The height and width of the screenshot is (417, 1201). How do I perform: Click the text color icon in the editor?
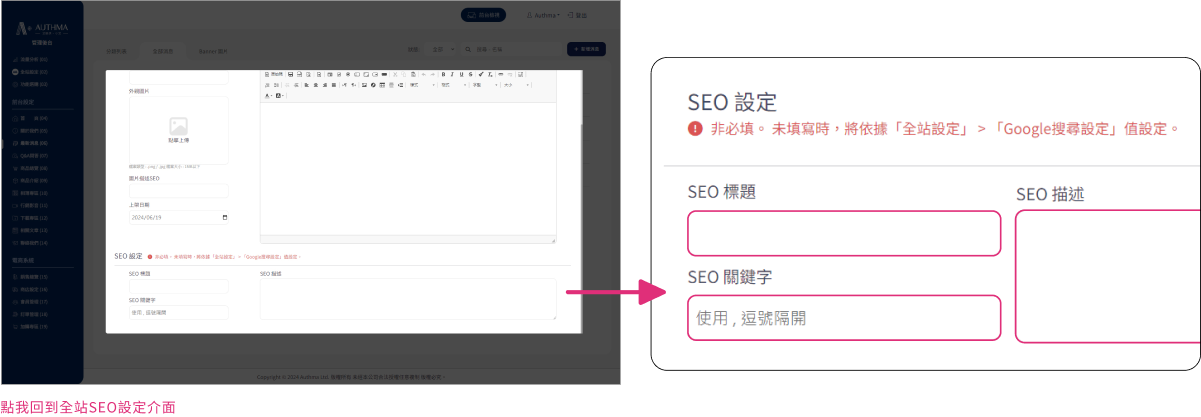267,96
